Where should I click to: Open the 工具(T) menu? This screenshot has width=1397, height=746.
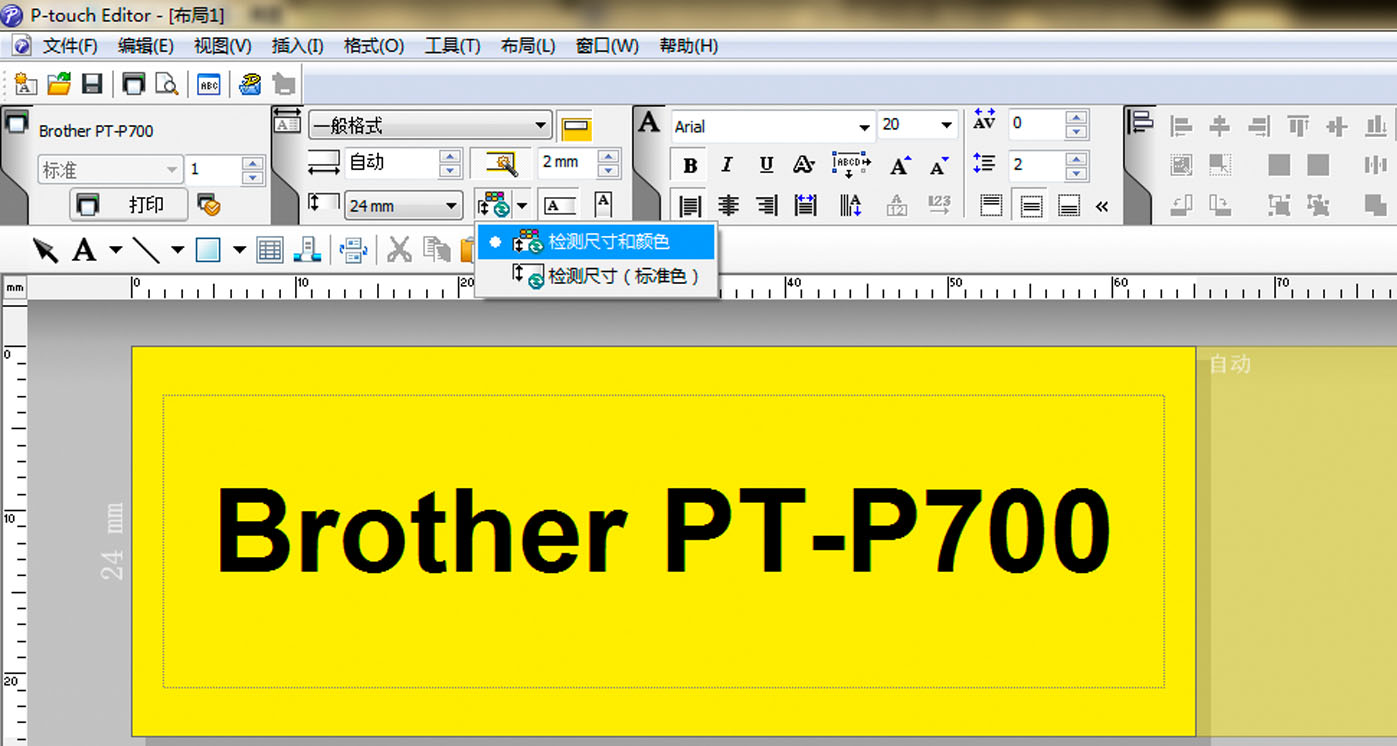click(453, 46)
